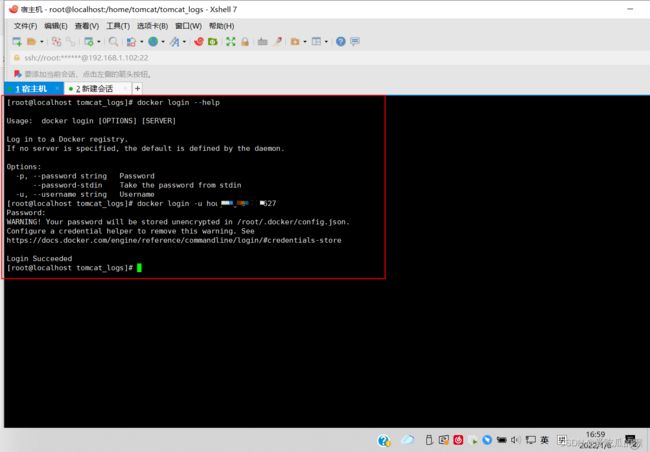Expand the layout panel dropdown arrow
Viewport: 650px width, 452px height.
(326, 41)
